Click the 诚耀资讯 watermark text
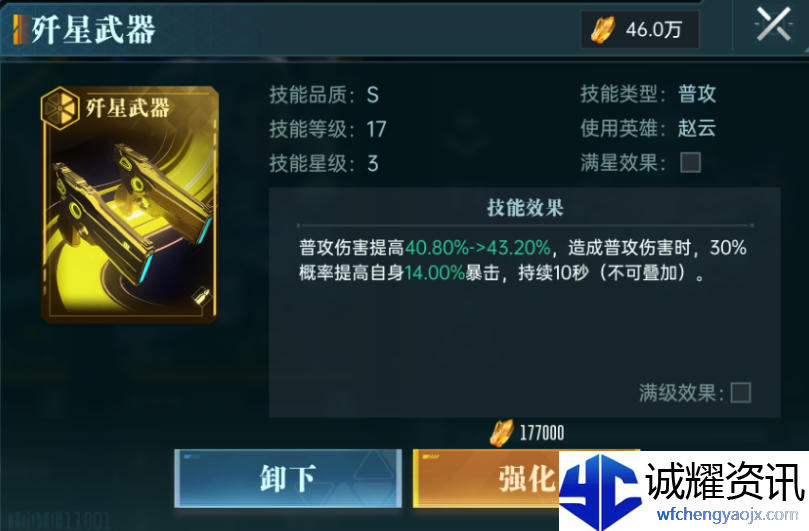The height and width of the screenshot is (531, 809). pos(725,481)
